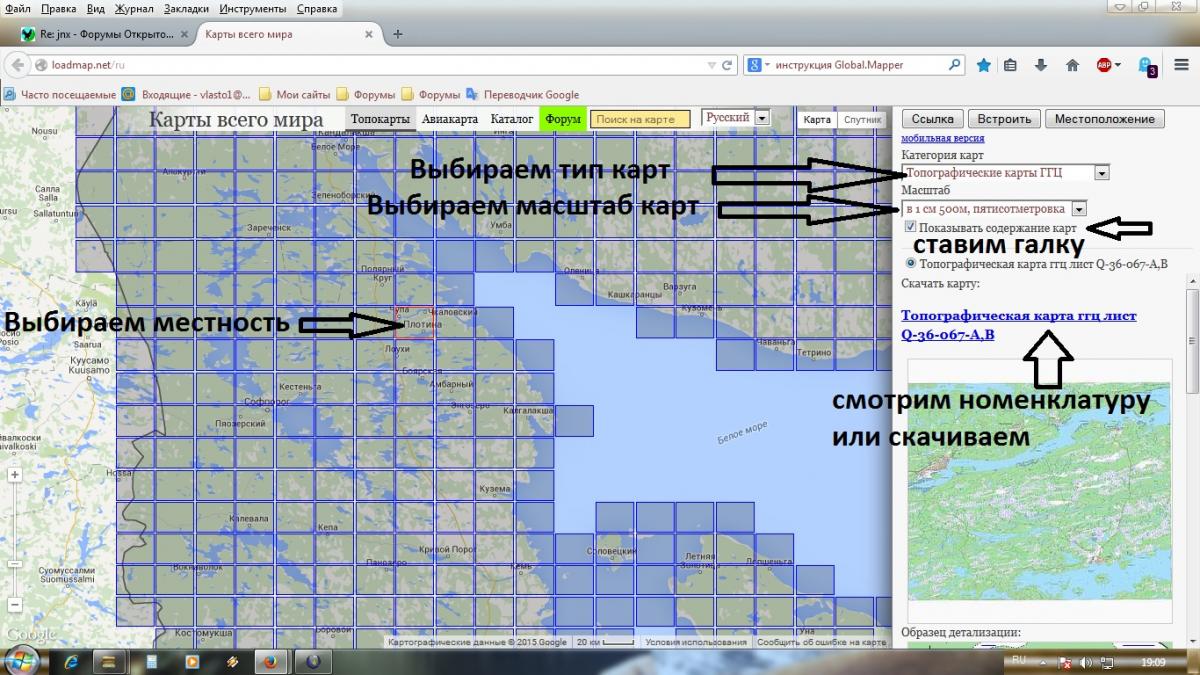Open Firefox downloads arrow icon
The image size is (1200, 675).
(1041, 65)
